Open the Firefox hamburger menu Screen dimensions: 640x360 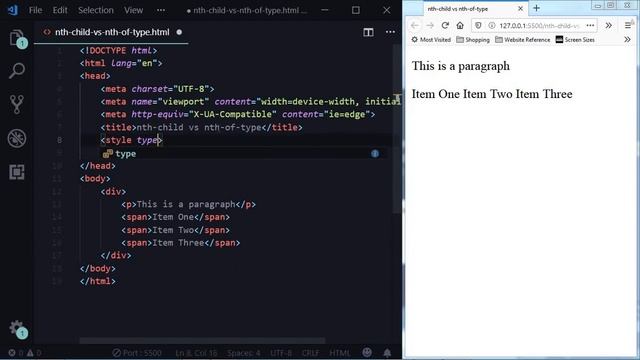(628, 25)
